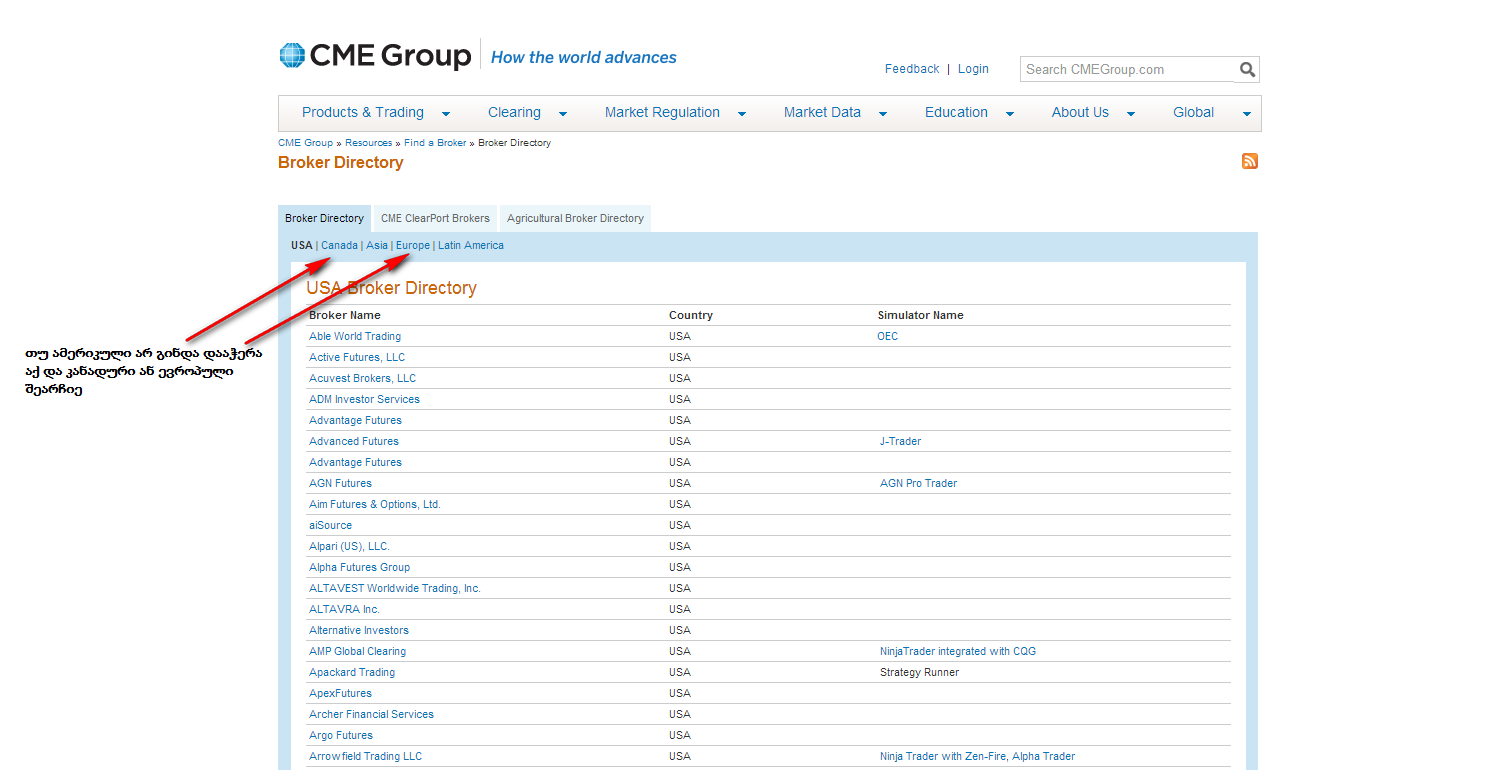The image size is (1509, 770).
Task: Click the Country column header
Action: 691,315
